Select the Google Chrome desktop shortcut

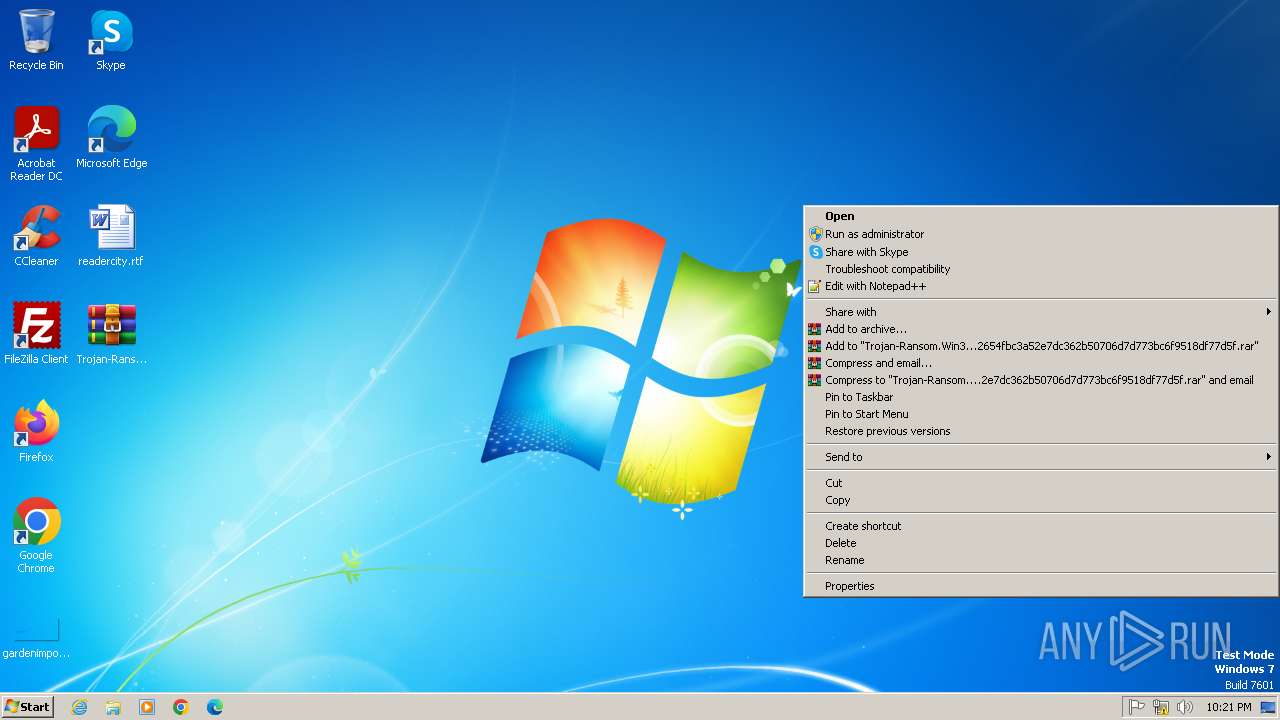(x=36, y=535)
